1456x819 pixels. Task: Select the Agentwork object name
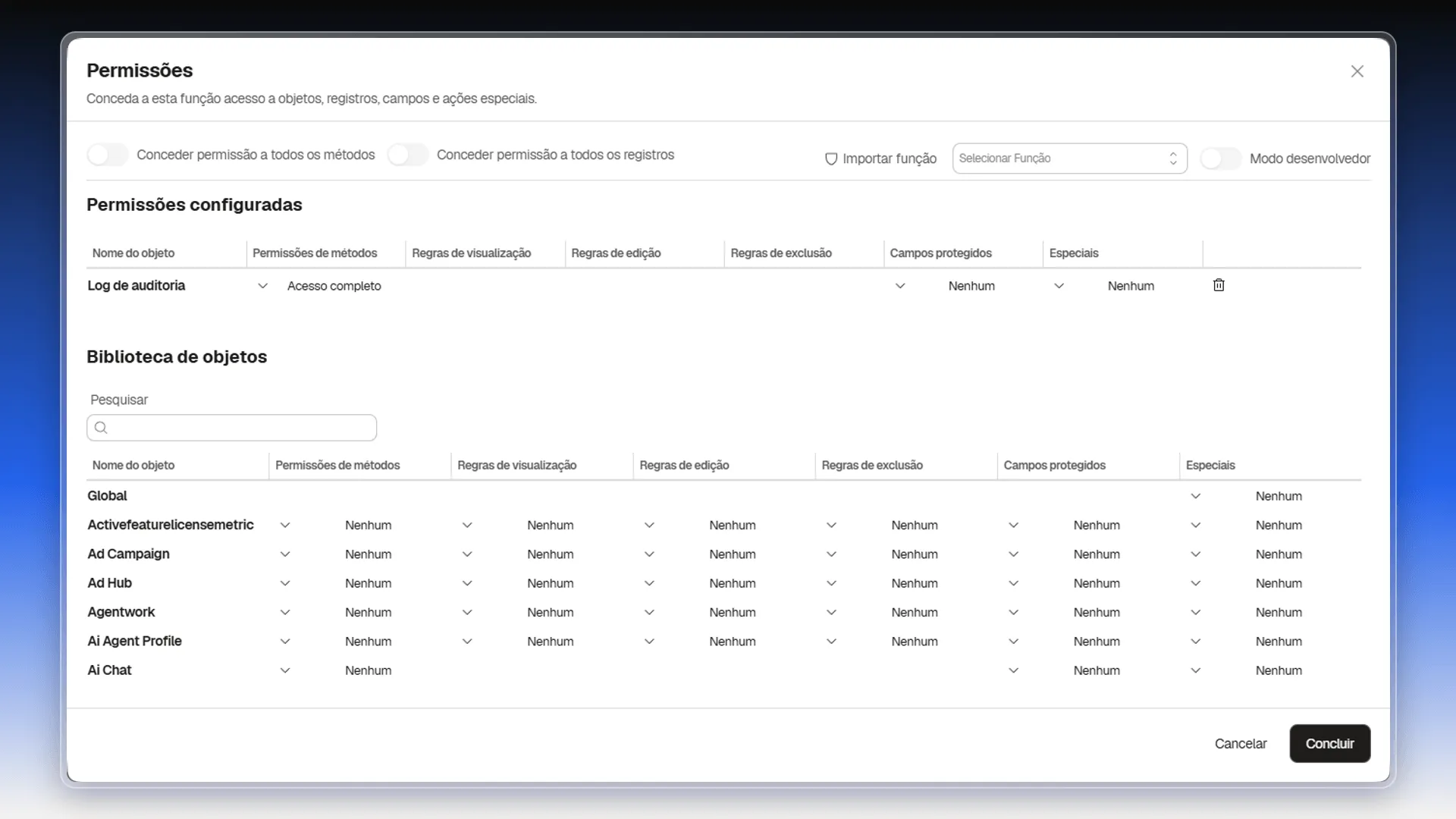pyautogui.click(x=121, y=612)
